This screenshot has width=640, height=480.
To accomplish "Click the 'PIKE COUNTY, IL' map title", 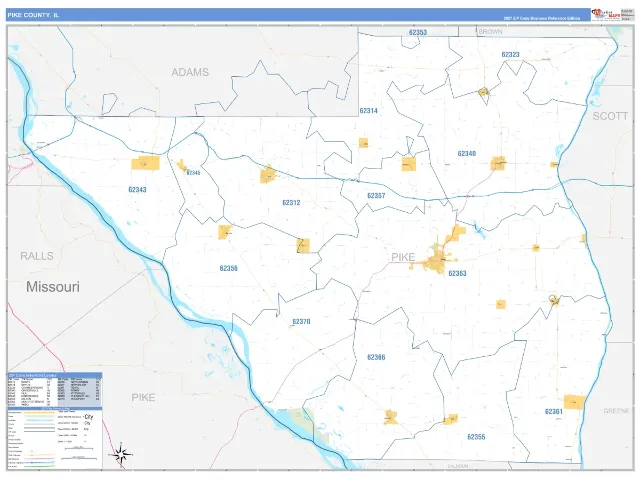I will click(x=33, y=15).
